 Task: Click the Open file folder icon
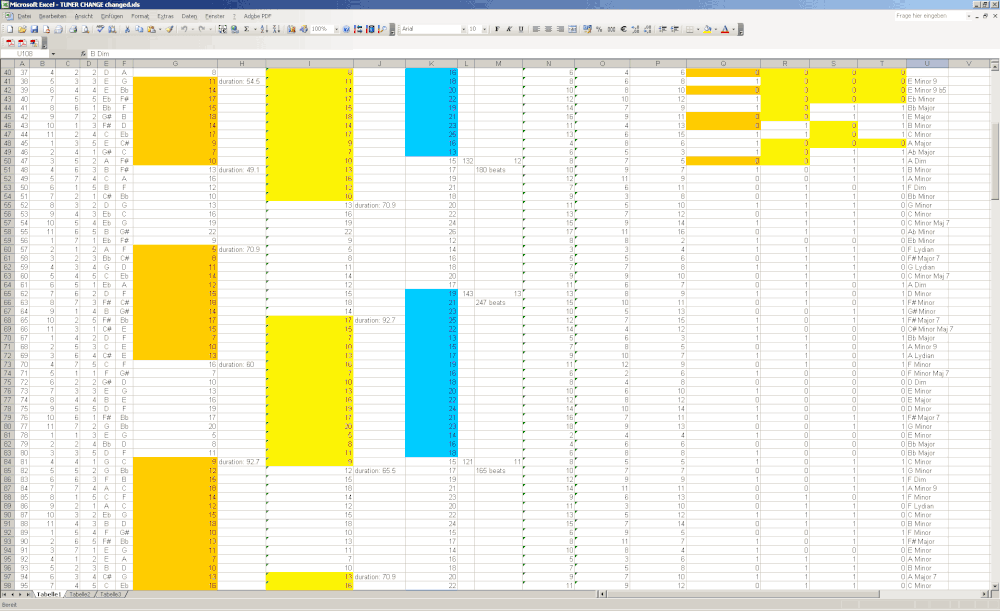22,29
